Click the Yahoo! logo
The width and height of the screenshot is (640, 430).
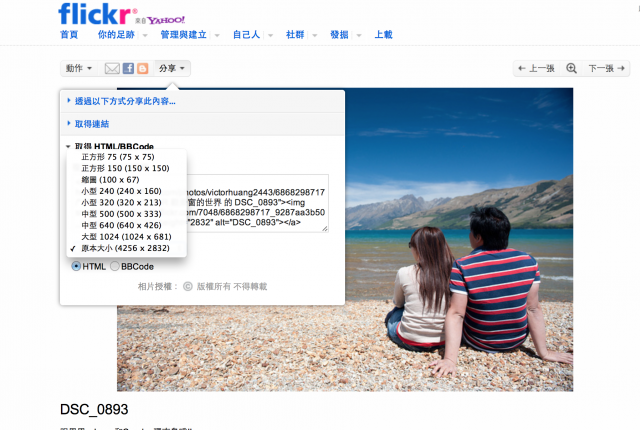click(x=166, y=20)
